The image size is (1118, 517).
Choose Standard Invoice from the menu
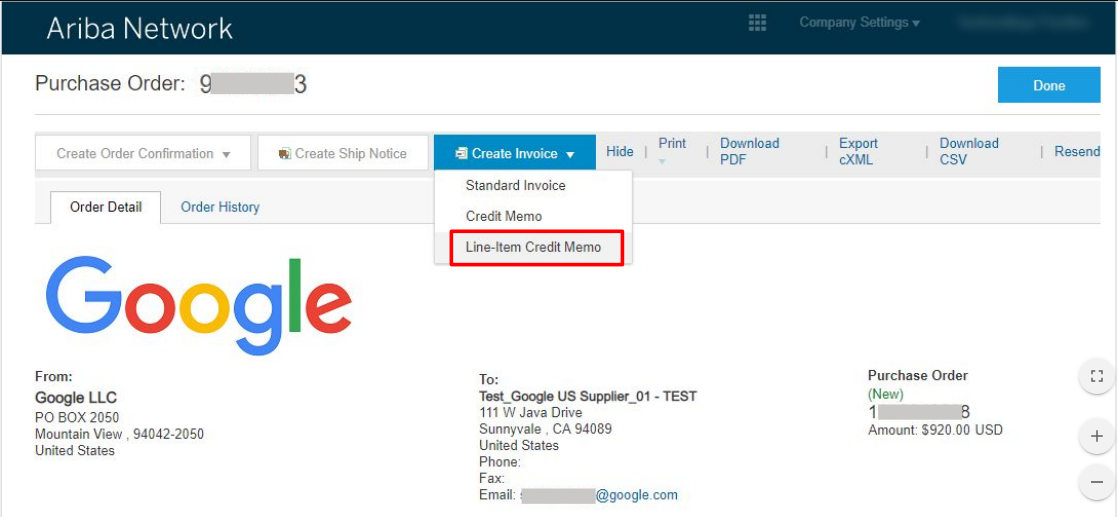tap(516, 185)
